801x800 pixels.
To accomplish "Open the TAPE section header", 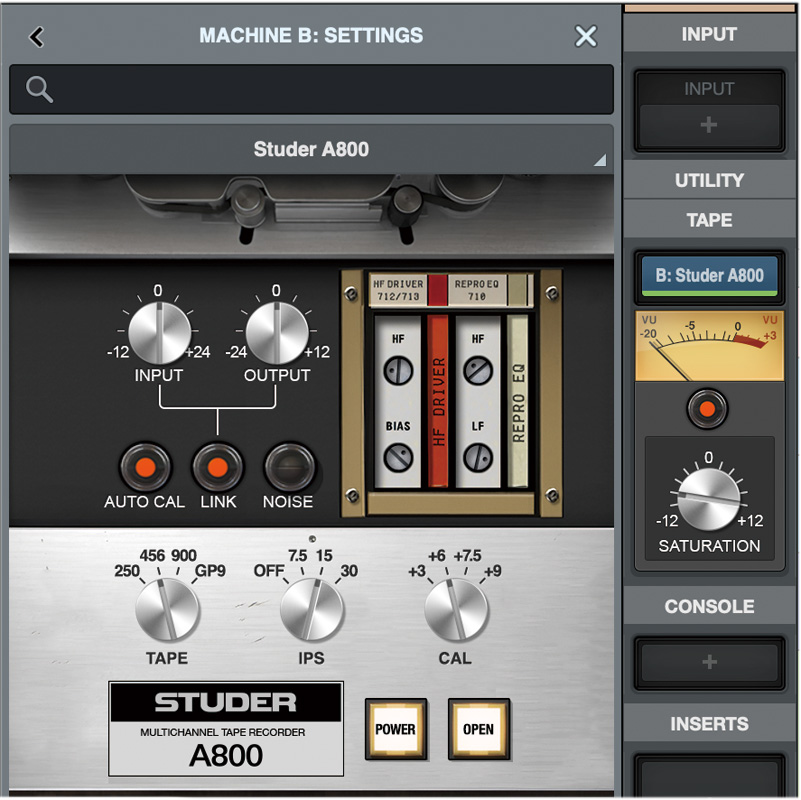I will (x=709, y=220).
